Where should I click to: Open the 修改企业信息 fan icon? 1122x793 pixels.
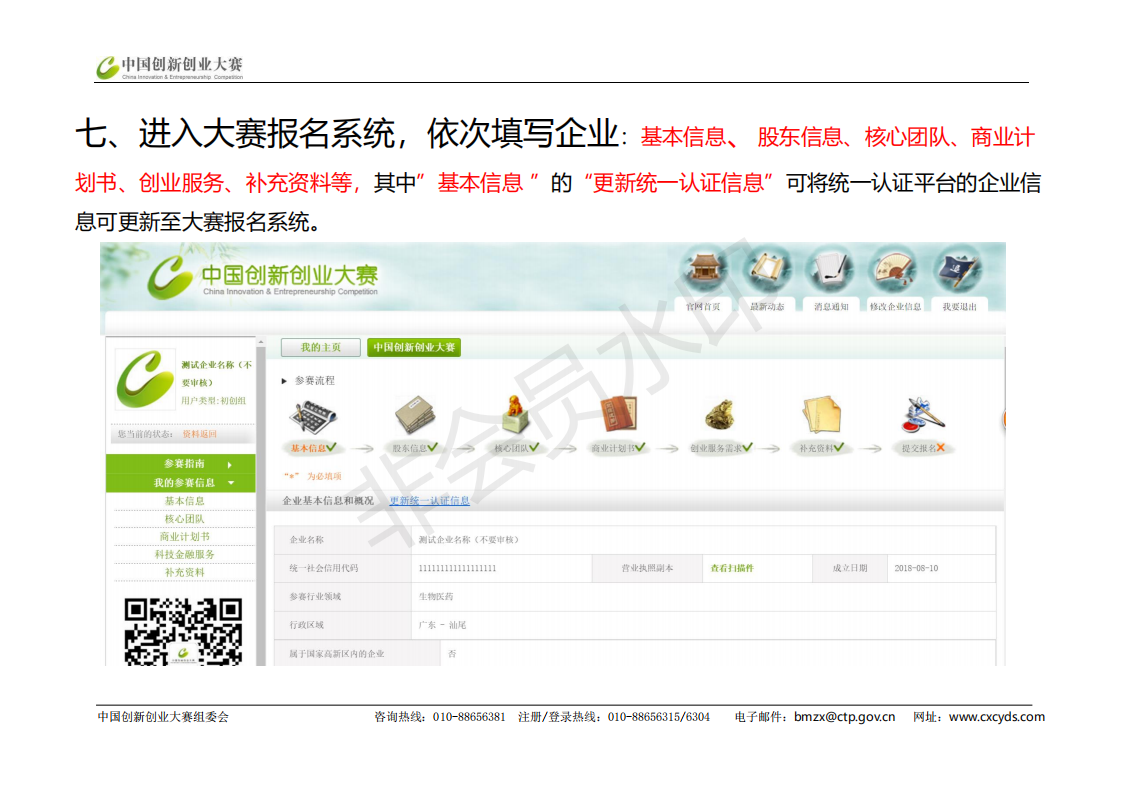[x=894, y=270]
